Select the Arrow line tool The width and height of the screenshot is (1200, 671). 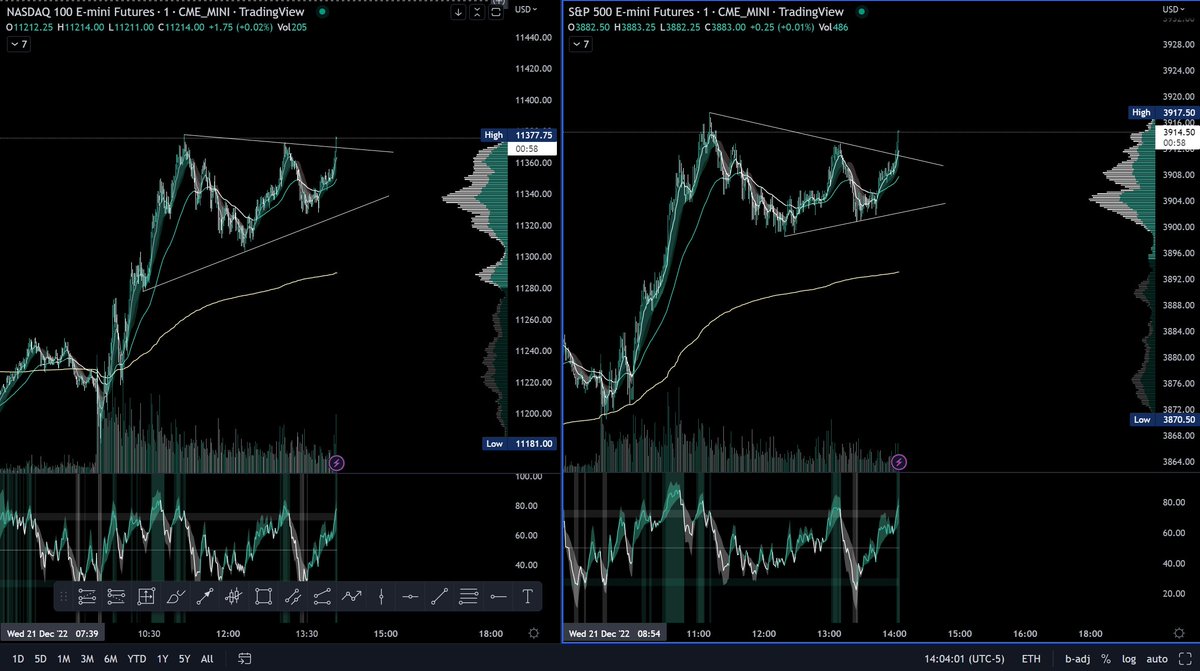(204, 597)
